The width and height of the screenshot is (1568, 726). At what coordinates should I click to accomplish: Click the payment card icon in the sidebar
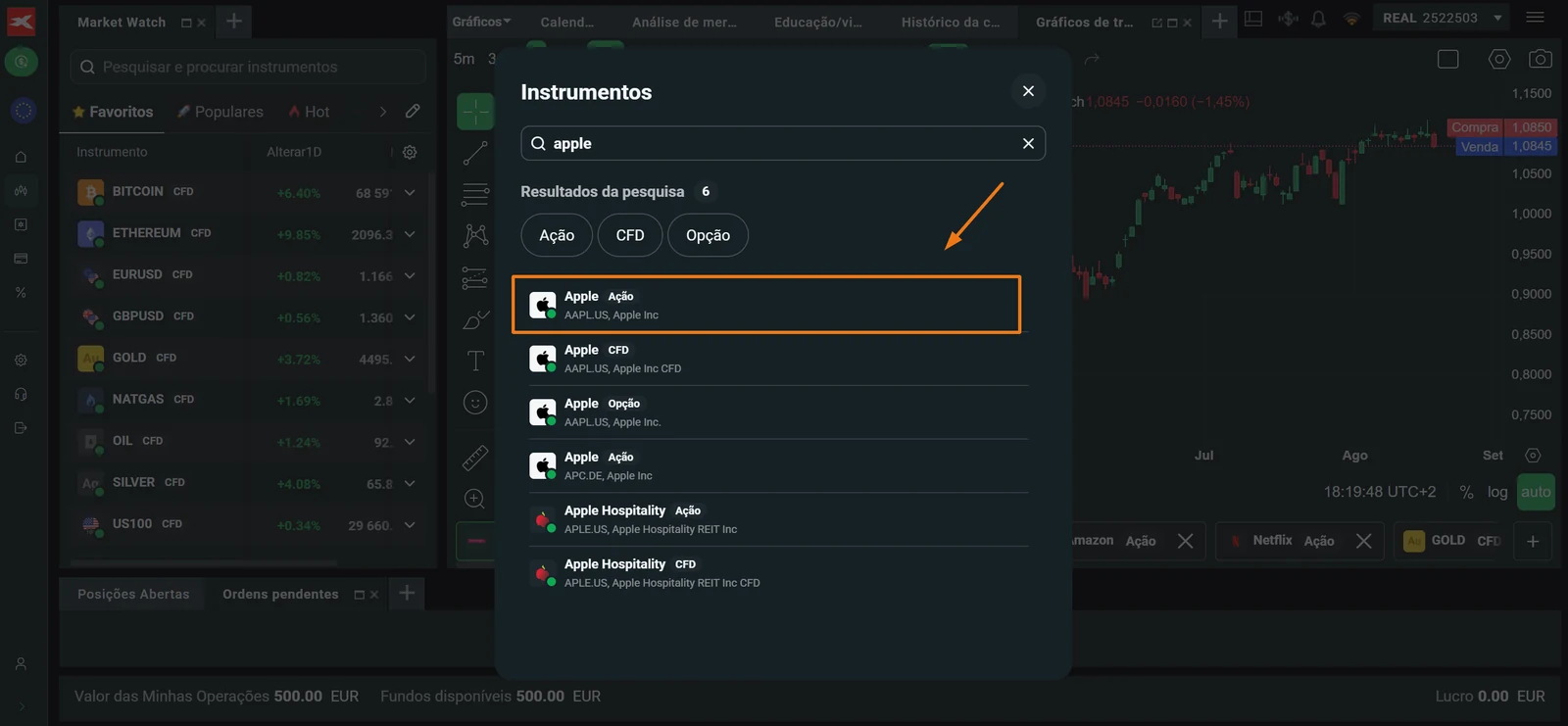(x=21, y=259)
